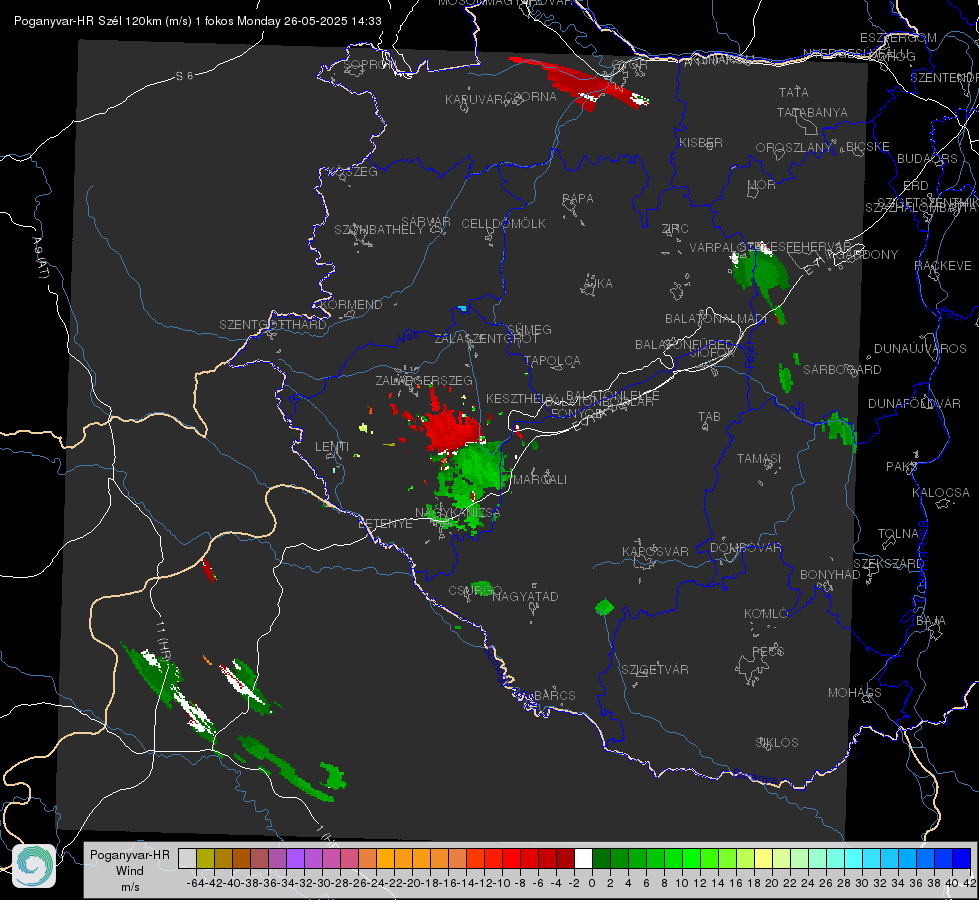
Task: Click the TATABÁNYA city label
Action: pos(812,112)
